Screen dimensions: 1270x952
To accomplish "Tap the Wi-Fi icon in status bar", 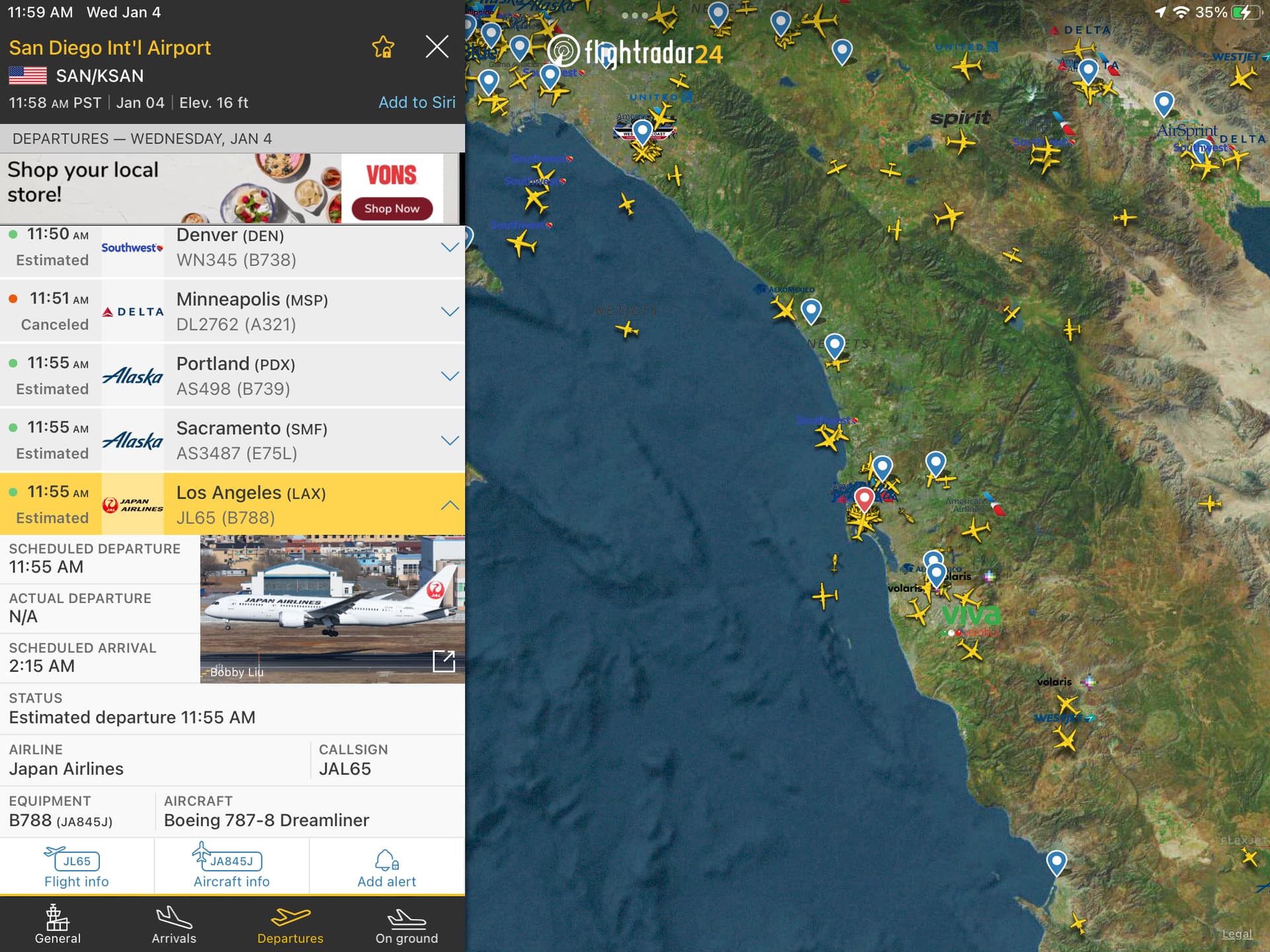I will pyautogui.click(x=1181, y=12).
